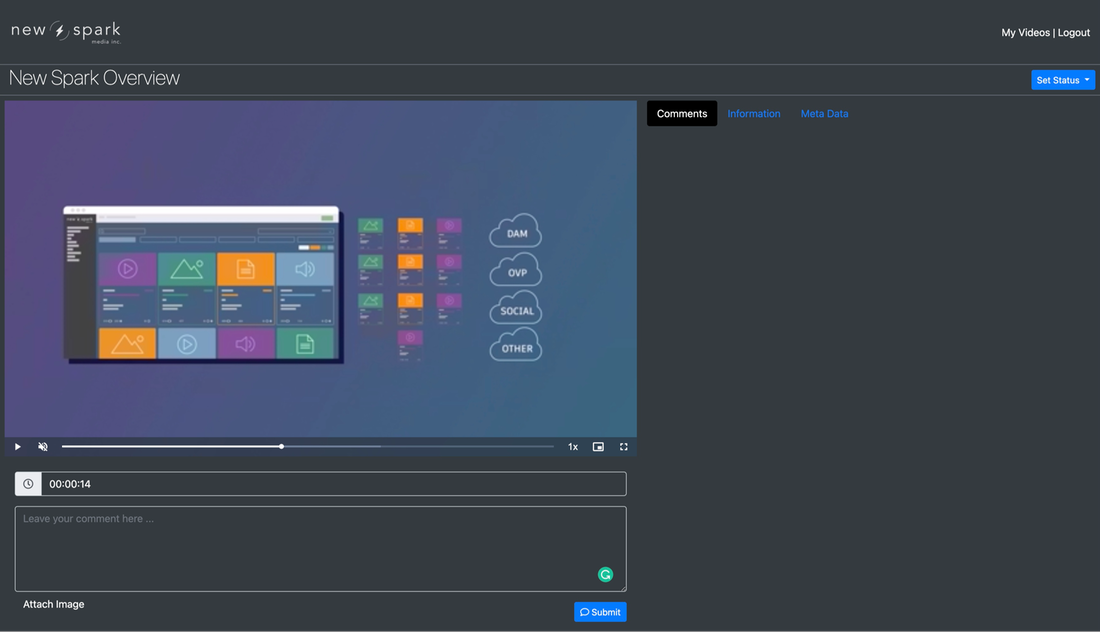Submit the comment
1100x632 pixels.
pyautogui.click(x=600, y=612)
